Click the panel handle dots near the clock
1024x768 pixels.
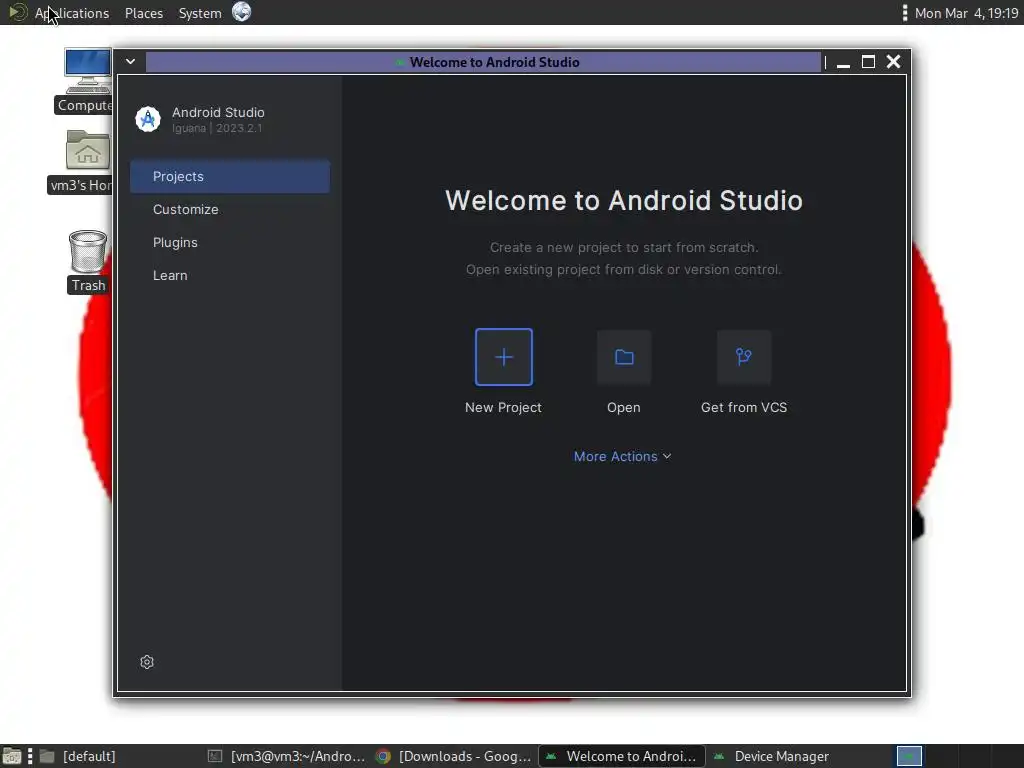coord(904,12)
